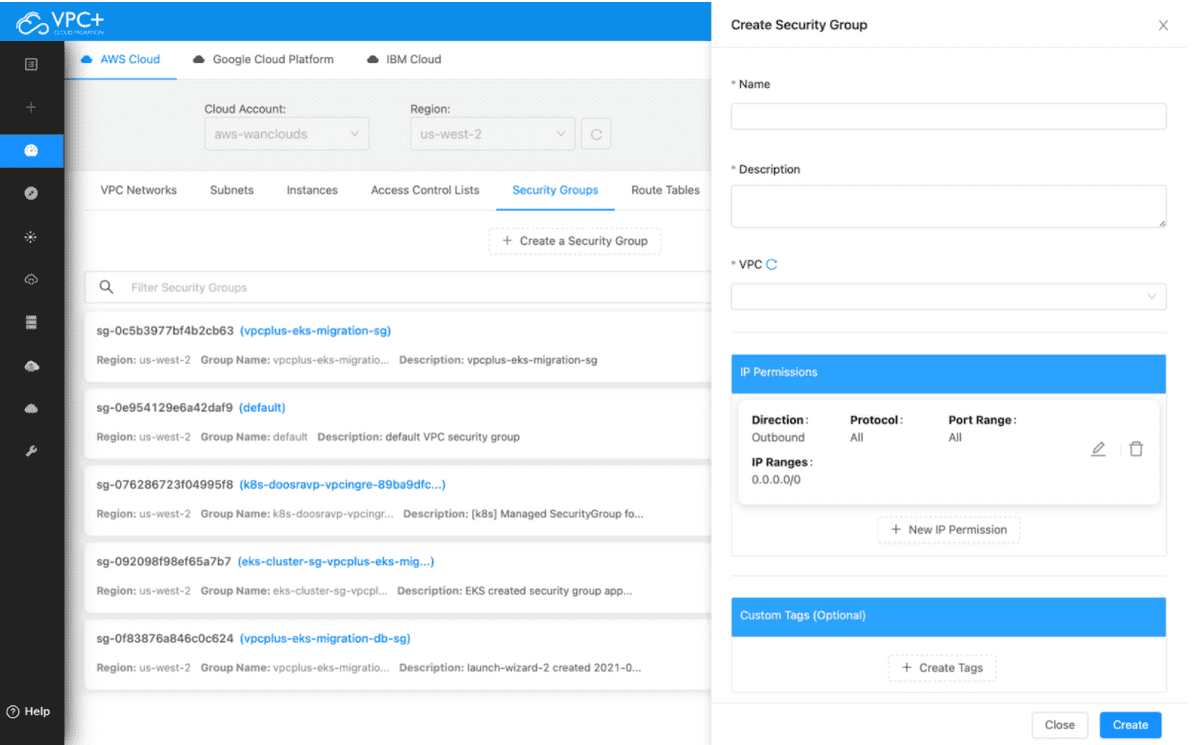
Task: Focus the Filter Security Groups search field
Action: (398, 287)
